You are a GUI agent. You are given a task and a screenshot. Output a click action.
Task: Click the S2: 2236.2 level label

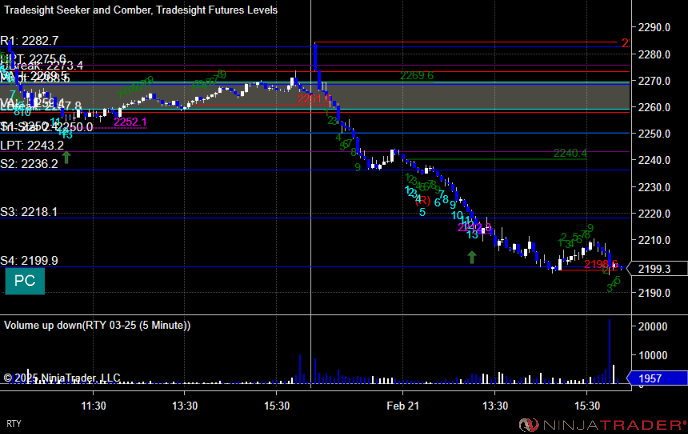tap(29, 164)
